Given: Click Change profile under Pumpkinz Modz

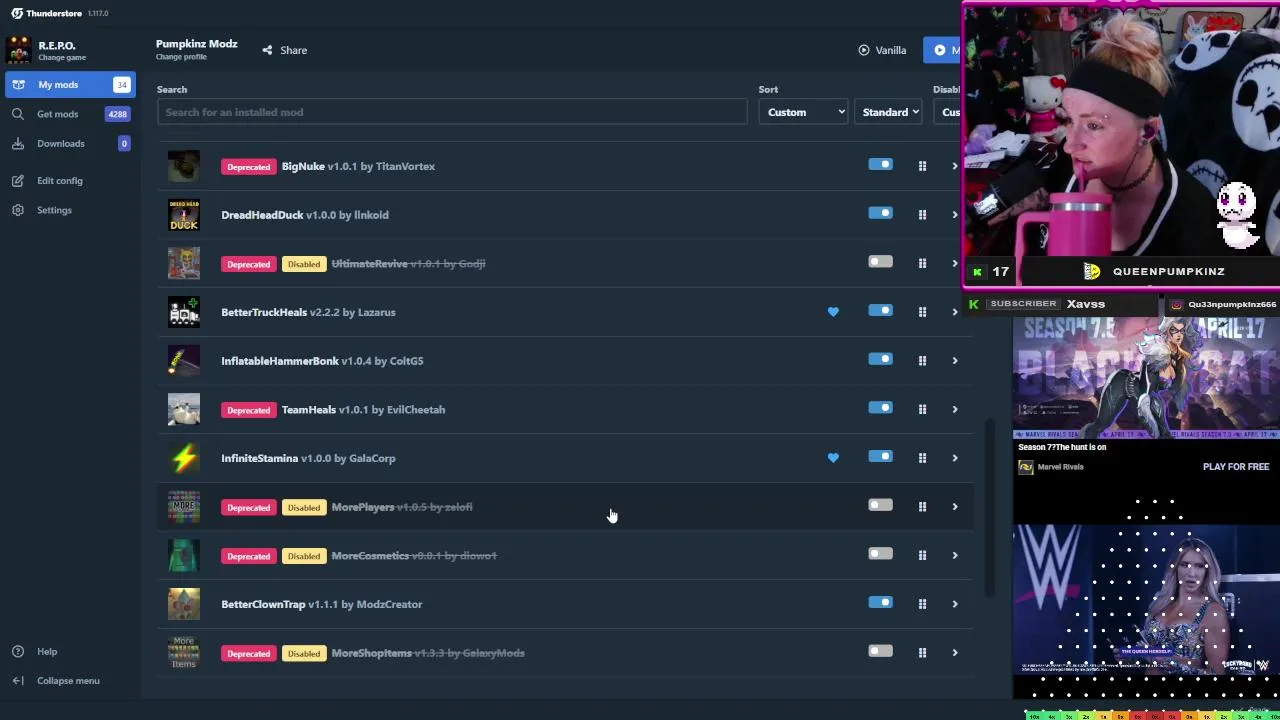Looking at the screenshot, I should pos(181,57).
